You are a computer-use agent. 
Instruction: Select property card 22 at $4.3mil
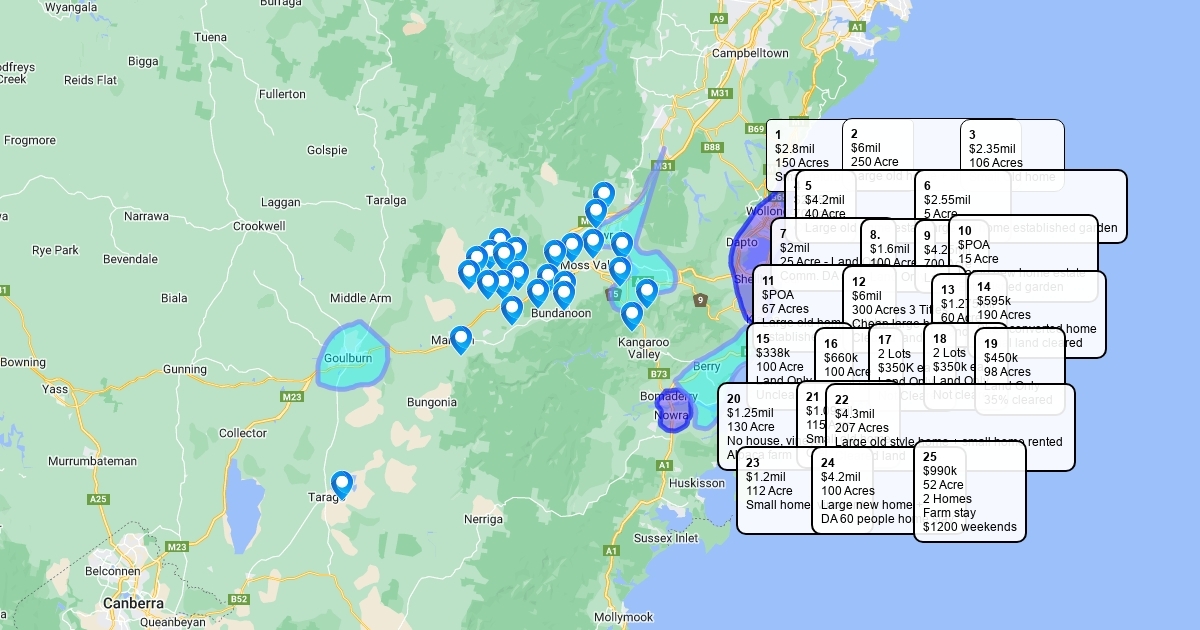(949, 426)
